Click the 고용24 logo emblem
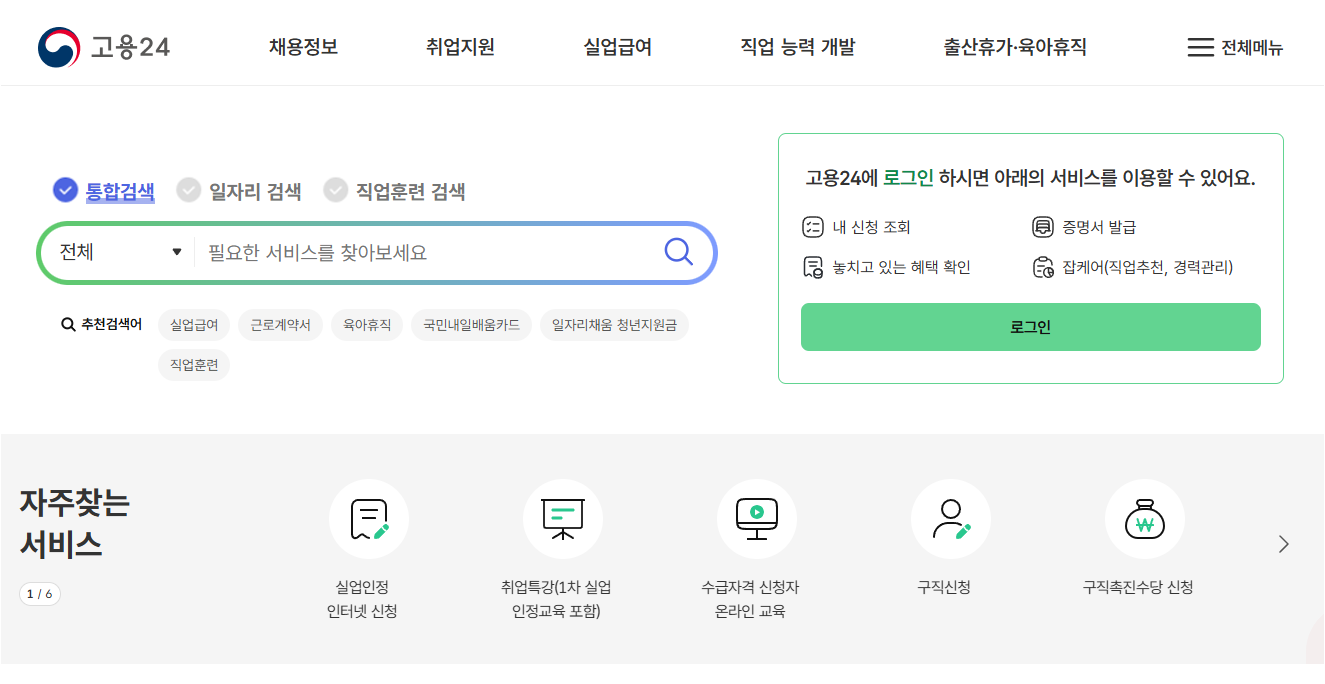Viewport: 1325px width, 684px height. point(59,47)
